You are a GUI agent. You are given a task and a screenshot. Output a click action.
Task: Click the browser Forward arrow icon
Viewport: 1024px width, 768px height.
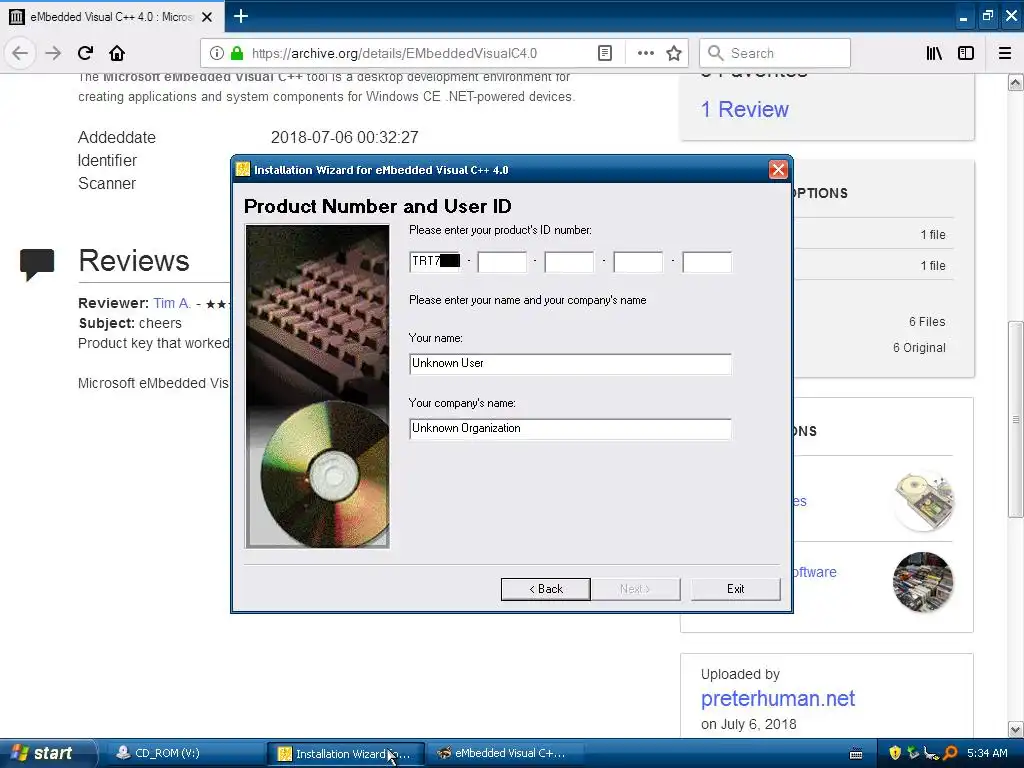pos(53,53)
